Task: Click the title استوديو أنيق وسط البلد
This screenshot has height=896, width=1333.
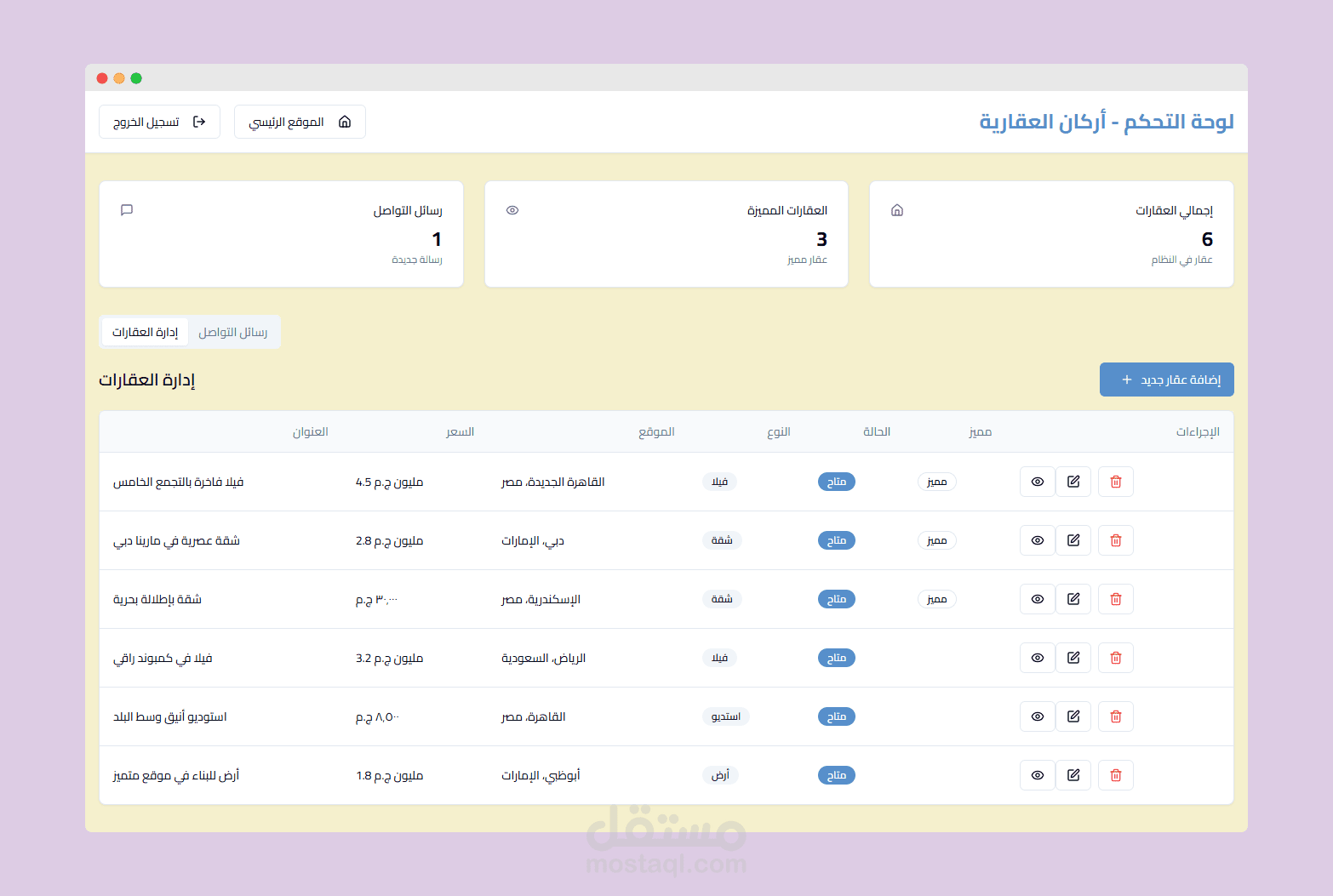Action: click(170, 716)
